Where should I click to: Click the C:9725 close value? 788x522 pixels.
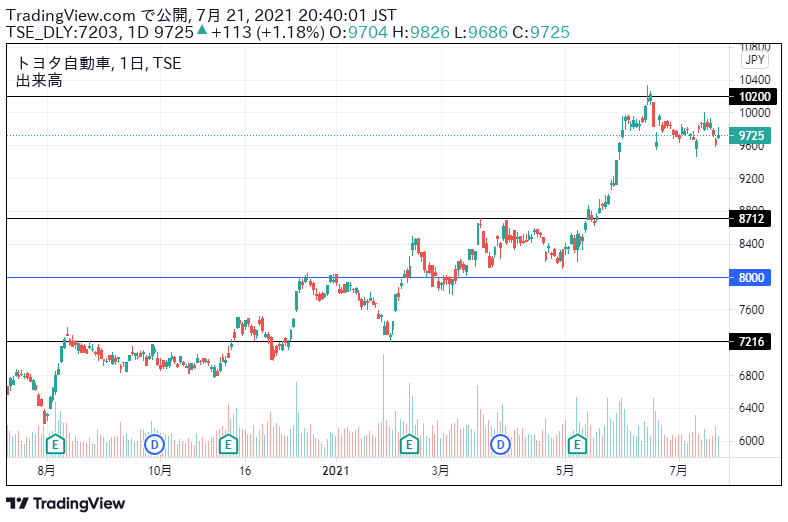click(541, 32)
